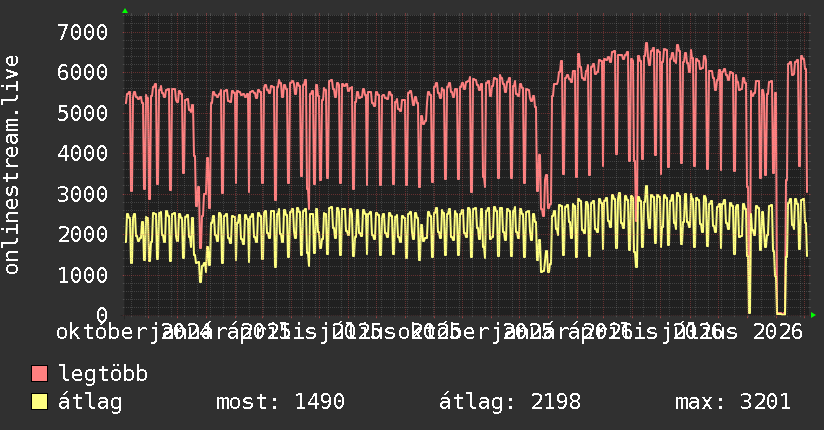This screenshot has width=824, height=430.
Task: Click the most: 1490 value
Action: tap(280, 402)
